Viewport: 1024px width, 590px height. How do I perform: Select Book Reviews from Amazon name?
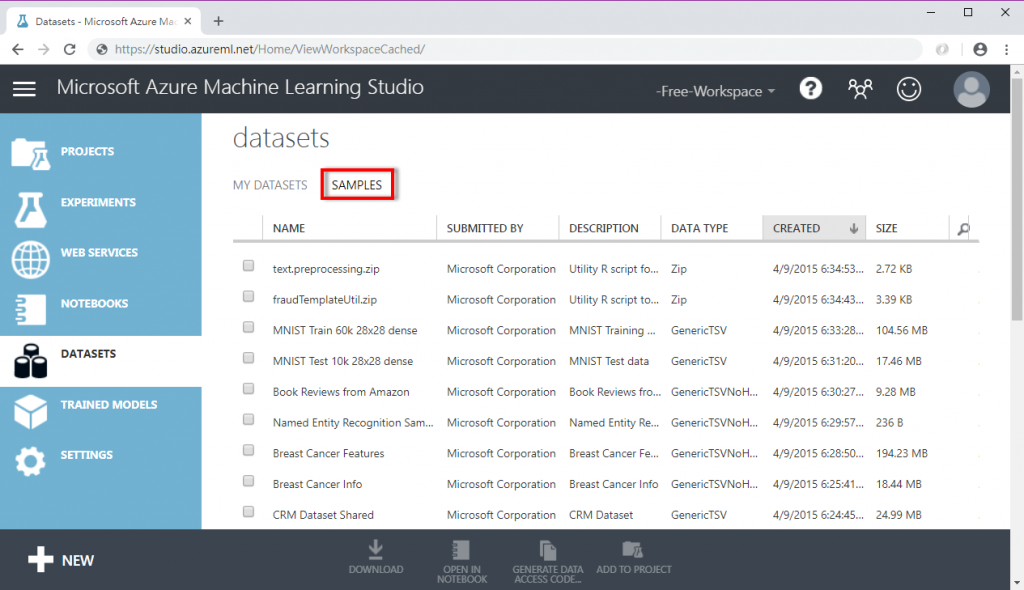(341, 391)
